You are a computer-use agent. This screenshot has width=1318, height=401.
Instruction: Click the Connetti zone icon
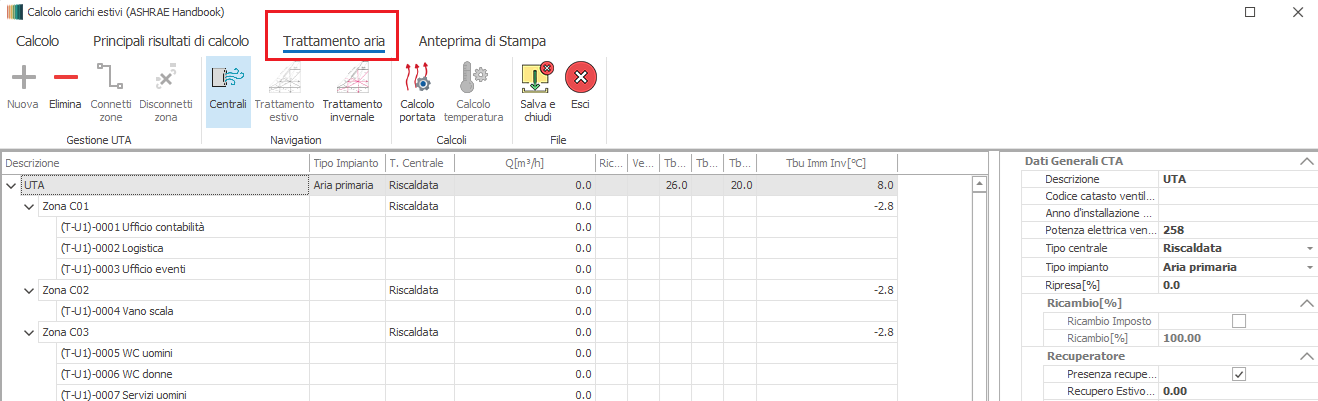110,78
